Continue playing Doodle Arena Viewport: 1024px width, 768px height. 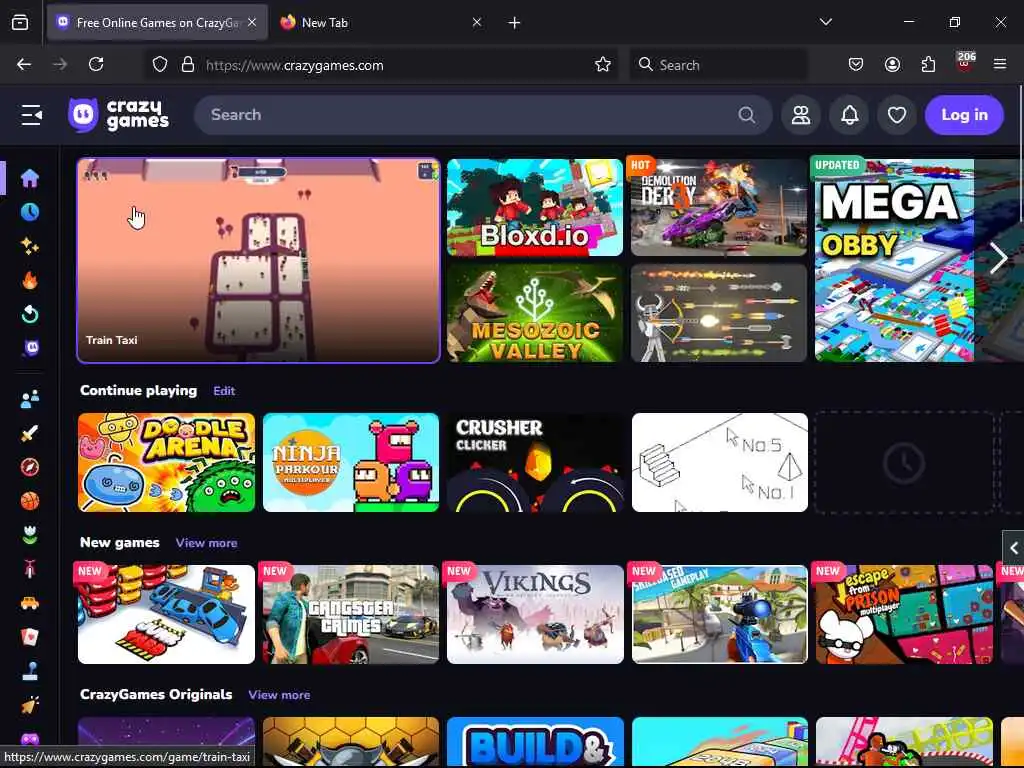pos(167,462)
